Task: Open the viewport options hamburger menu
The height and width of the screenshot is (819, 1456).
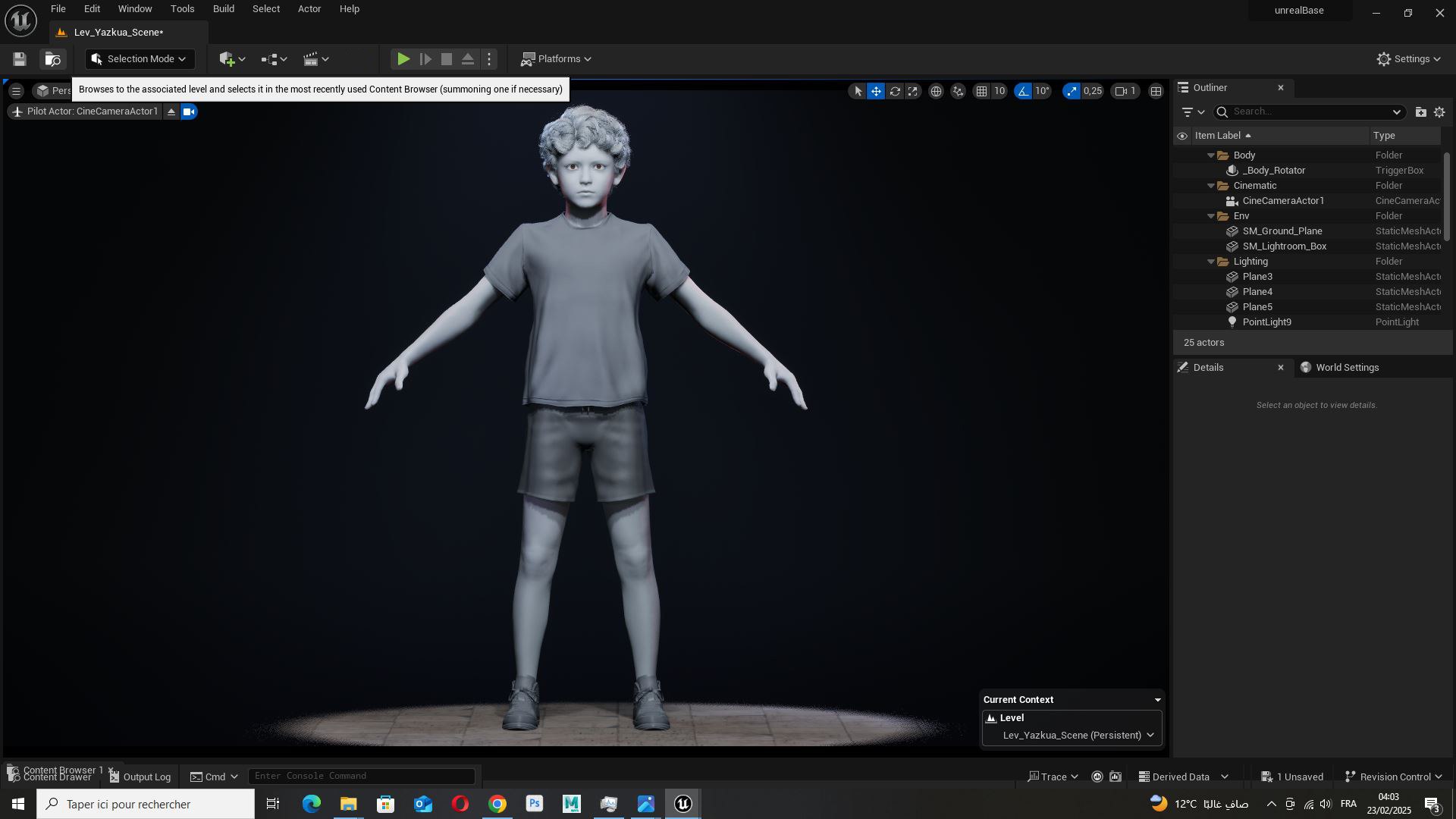Action: (16, 91)
